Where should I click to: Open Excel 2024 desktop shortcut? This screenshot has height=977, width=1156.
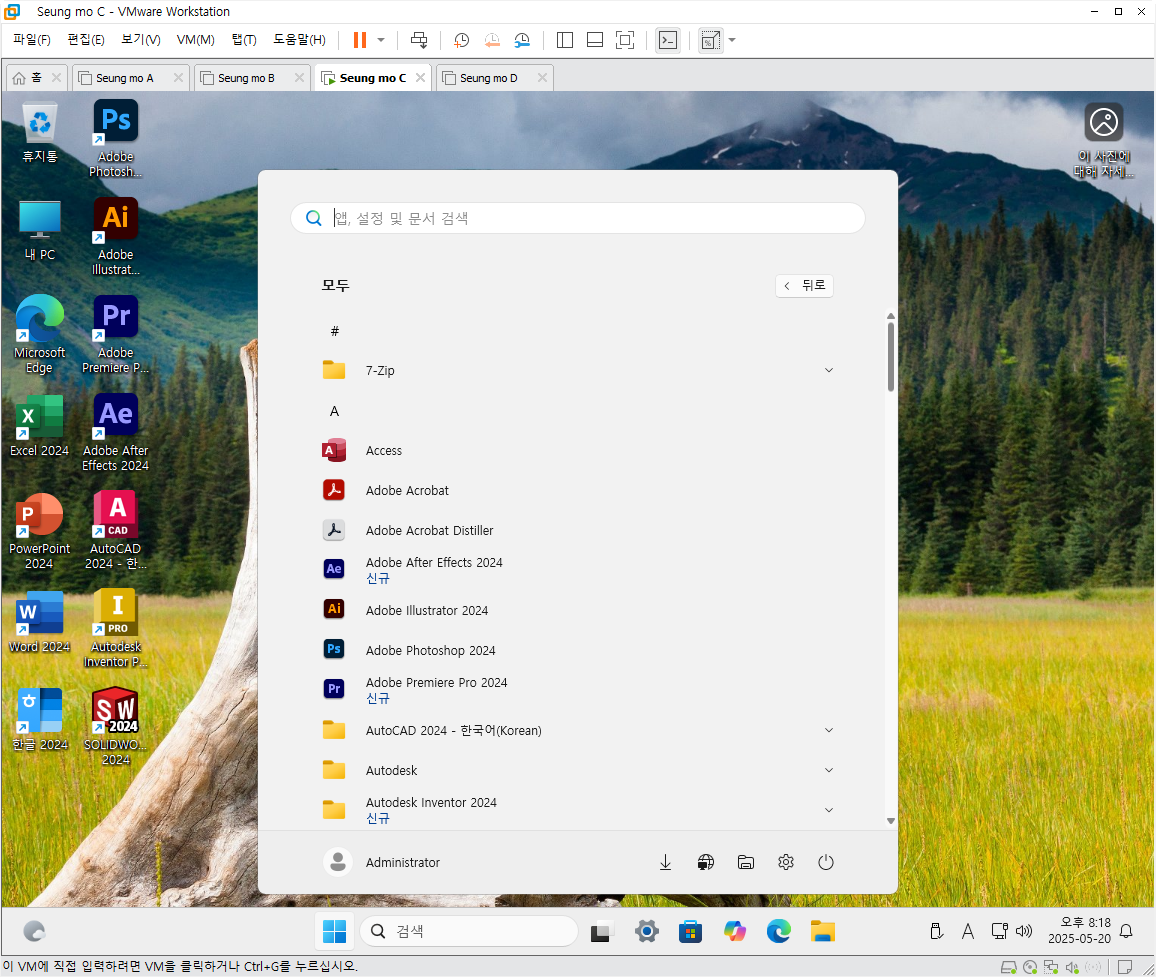point(39,425)
